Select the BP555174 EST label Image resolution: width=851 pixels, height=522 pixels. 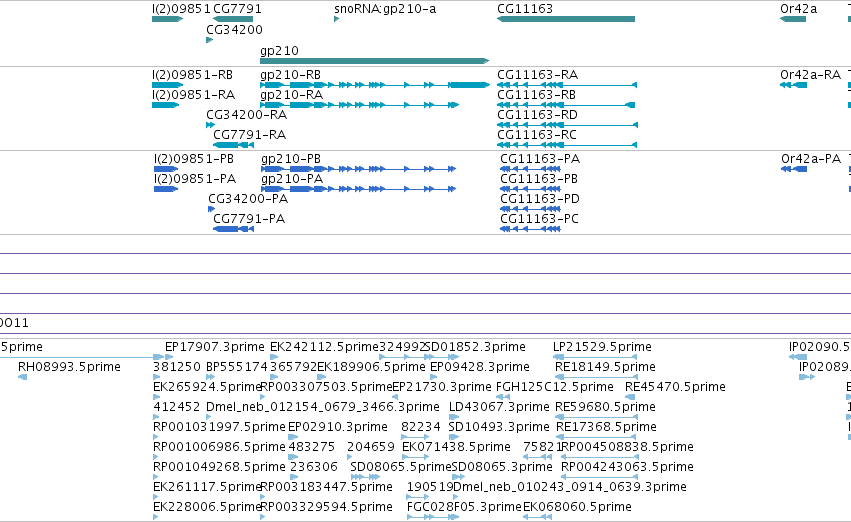(237, 367)
